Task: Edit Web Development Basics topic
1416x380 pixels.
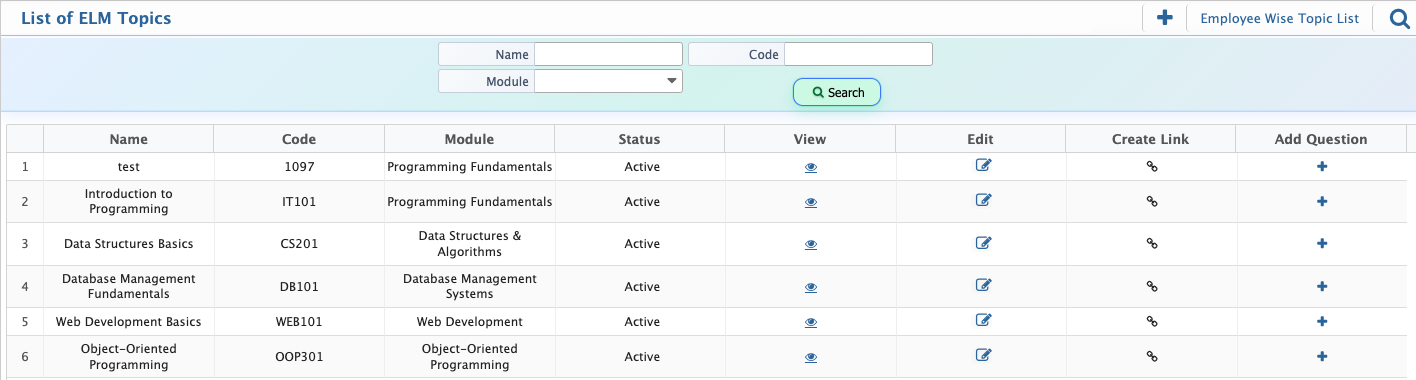Action: click(983, 320)
